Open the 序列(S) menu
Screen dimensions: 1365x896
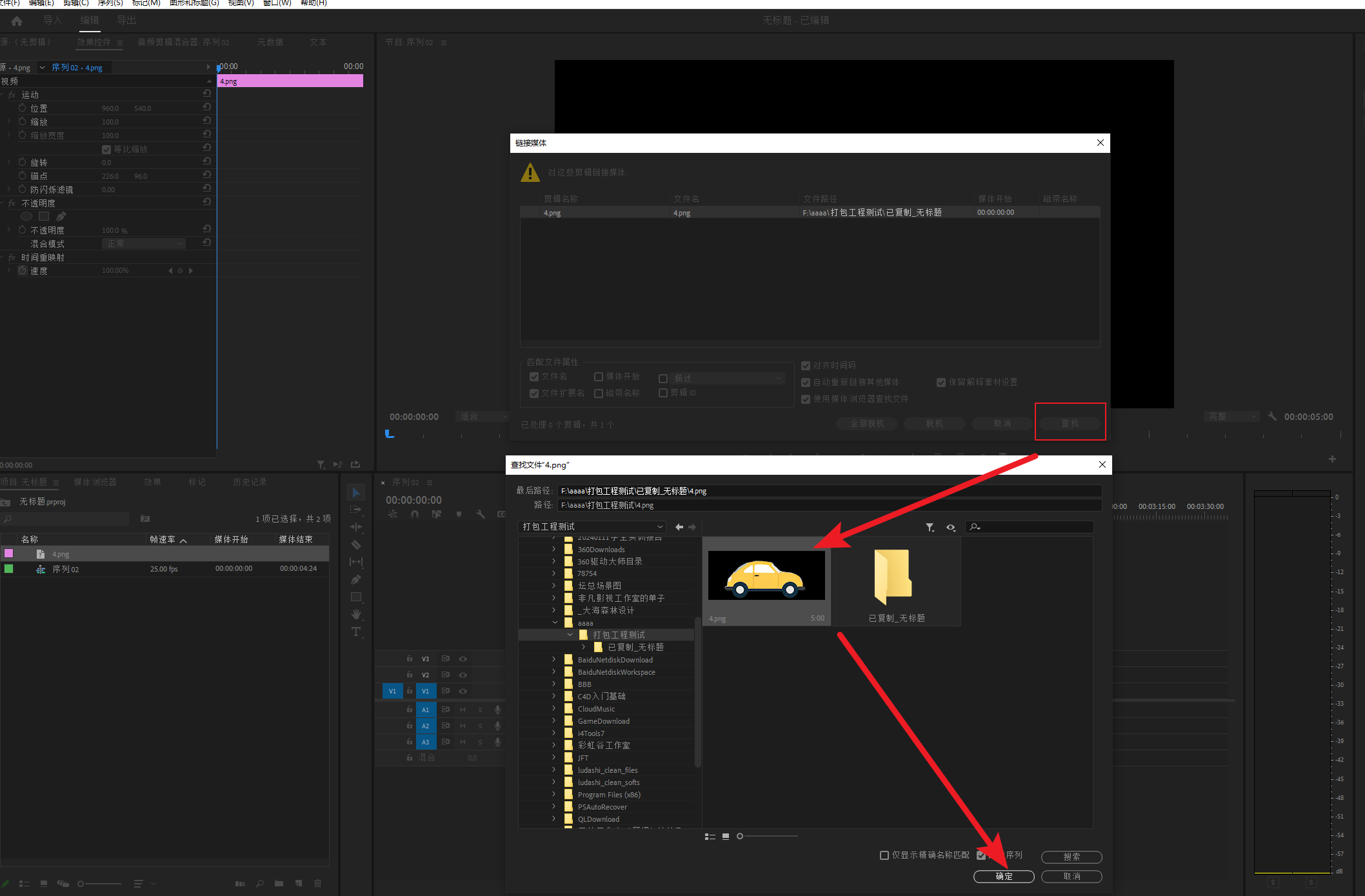pos(110,3)
